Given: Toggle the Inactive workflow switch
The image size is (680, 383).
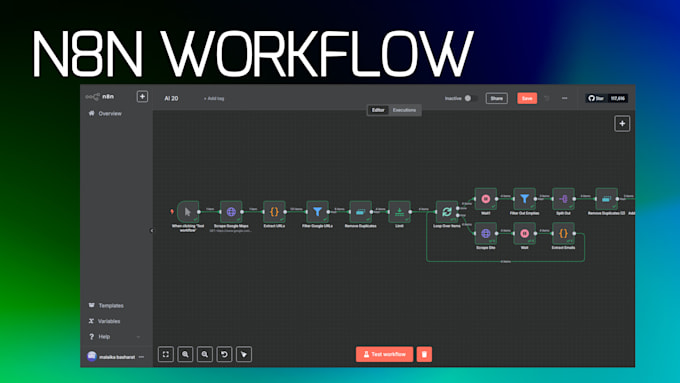Looking at the screenshot, I should (471, 98).
